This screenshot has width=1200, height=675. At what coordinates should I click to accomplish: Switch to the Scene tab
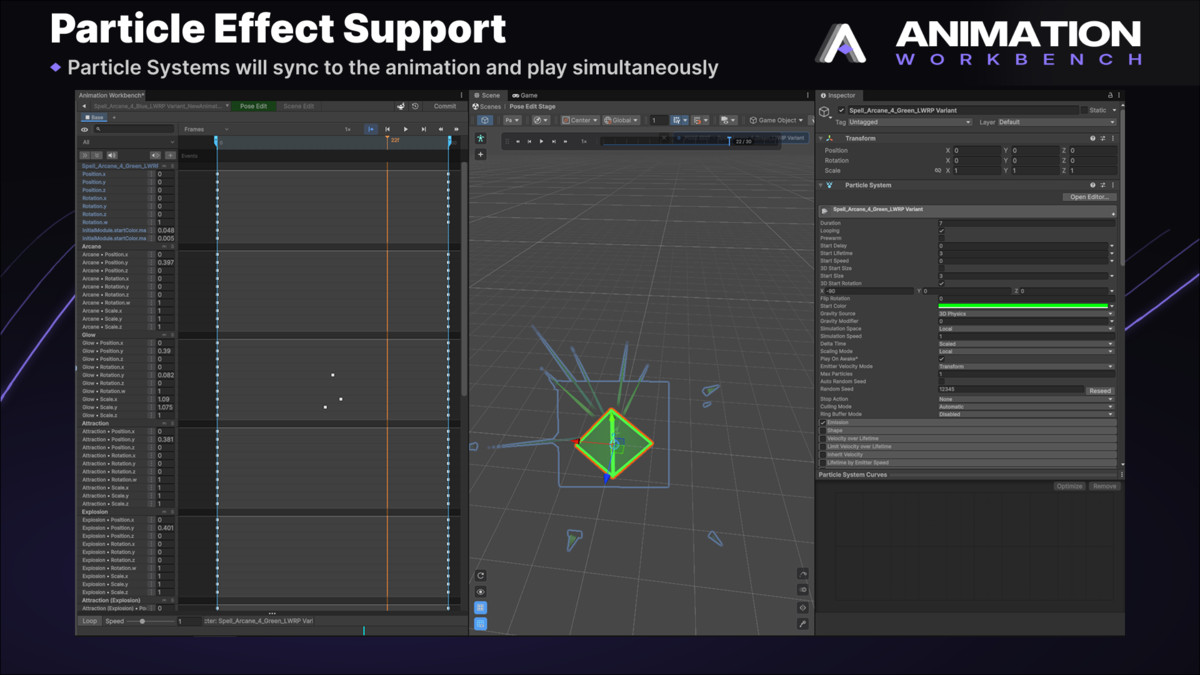tap(489, 95)
